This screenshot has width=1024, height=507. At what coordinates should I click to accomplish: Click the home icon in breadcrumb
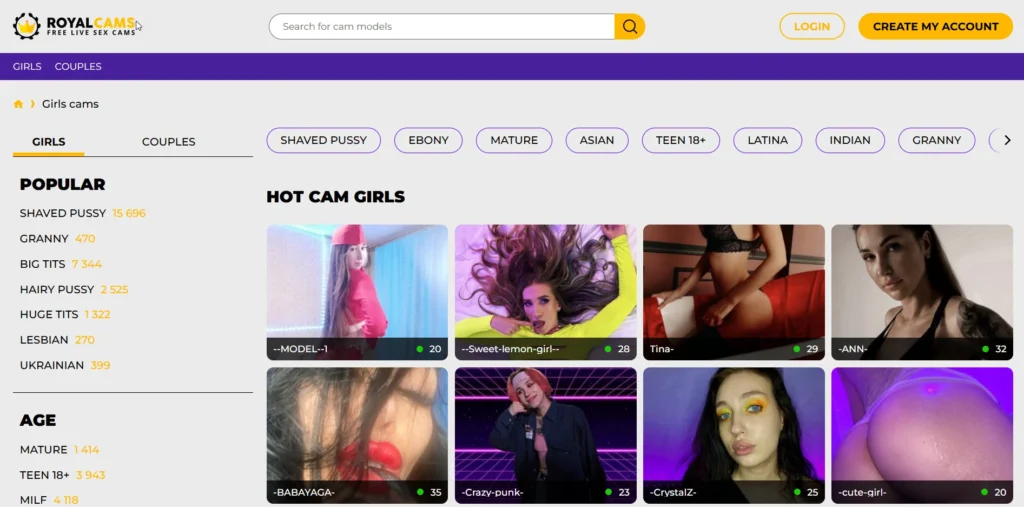click(18, 104)
